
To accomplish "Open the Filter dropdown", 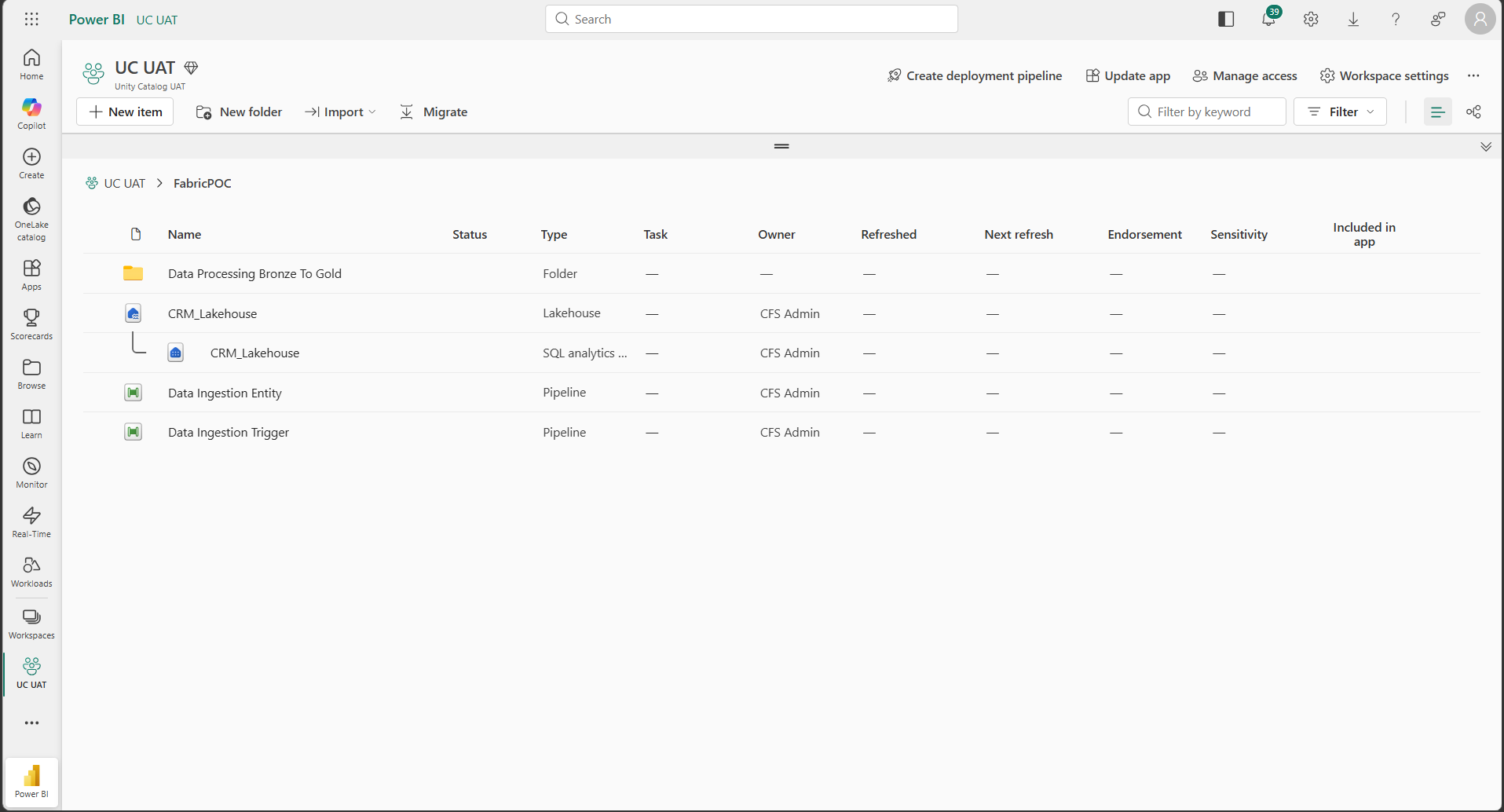I will coord(1340,112).
